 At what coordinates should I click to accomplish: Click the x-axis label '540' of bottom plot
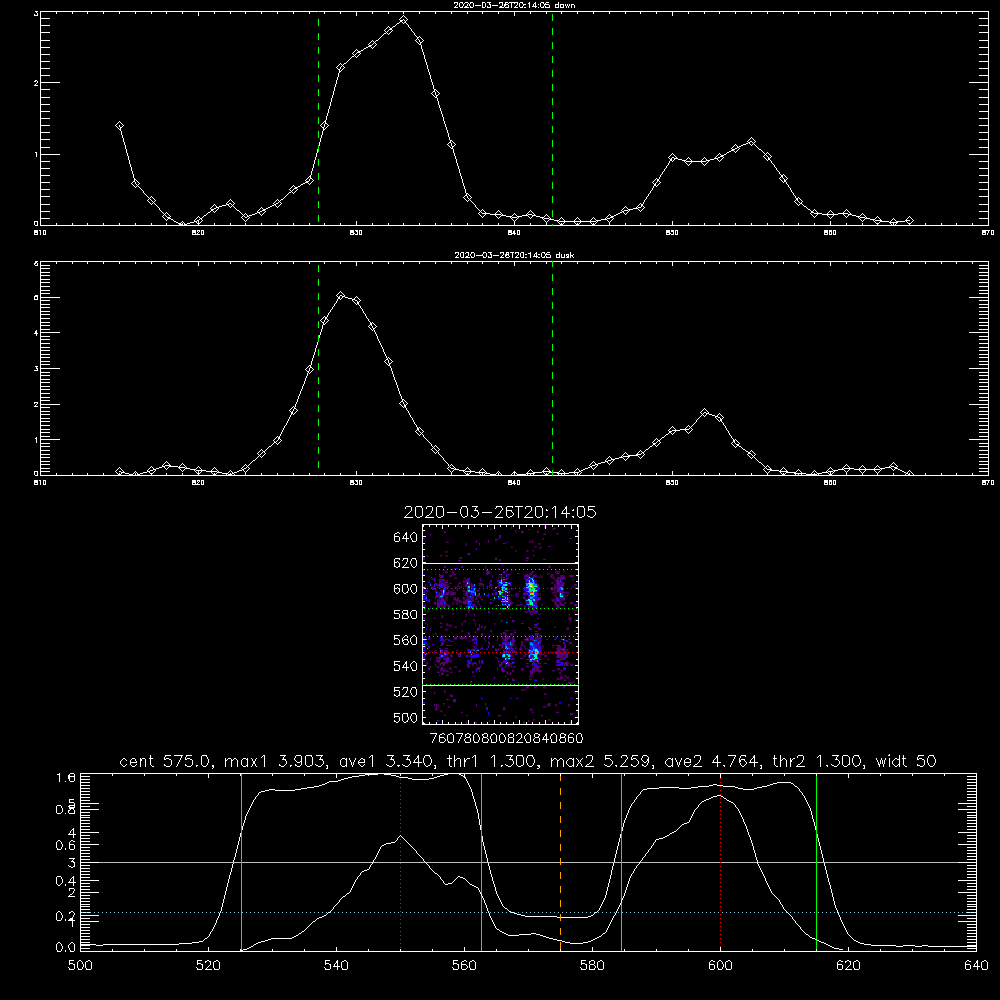[x=336, y=966]
